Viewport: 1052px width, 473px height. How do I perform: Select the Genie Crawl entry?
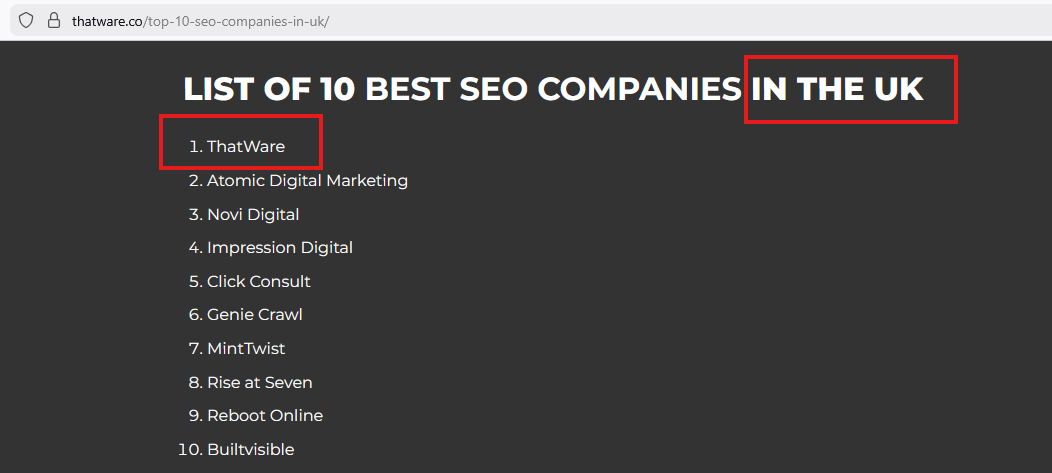coord(255,315)
